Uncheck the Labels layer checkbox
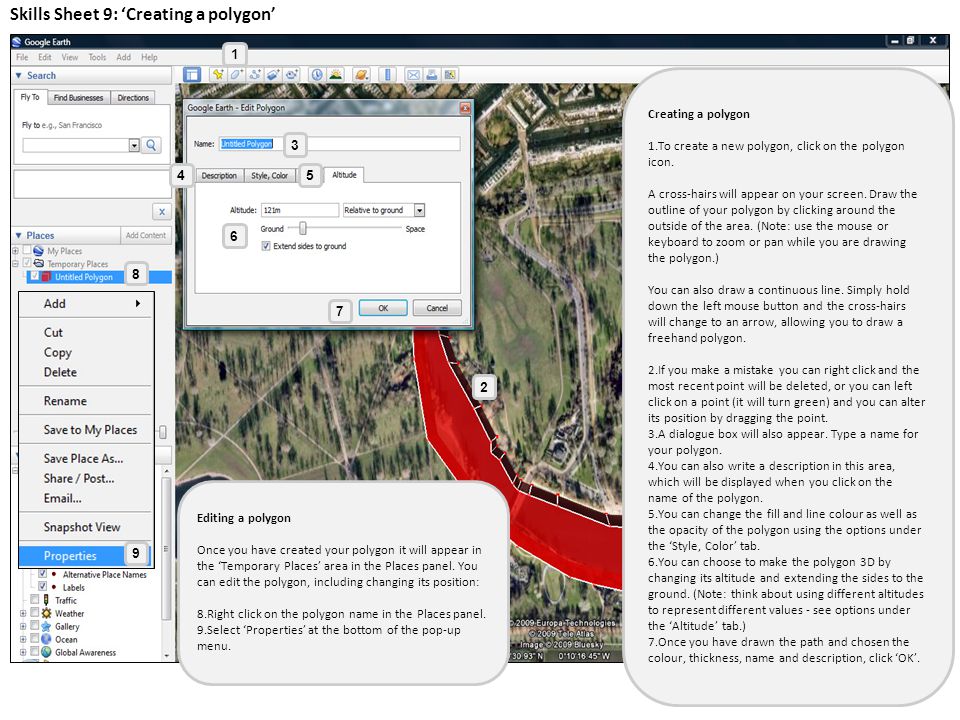The height and width of the screenshot is (720, 960). (x=42, y=587)
